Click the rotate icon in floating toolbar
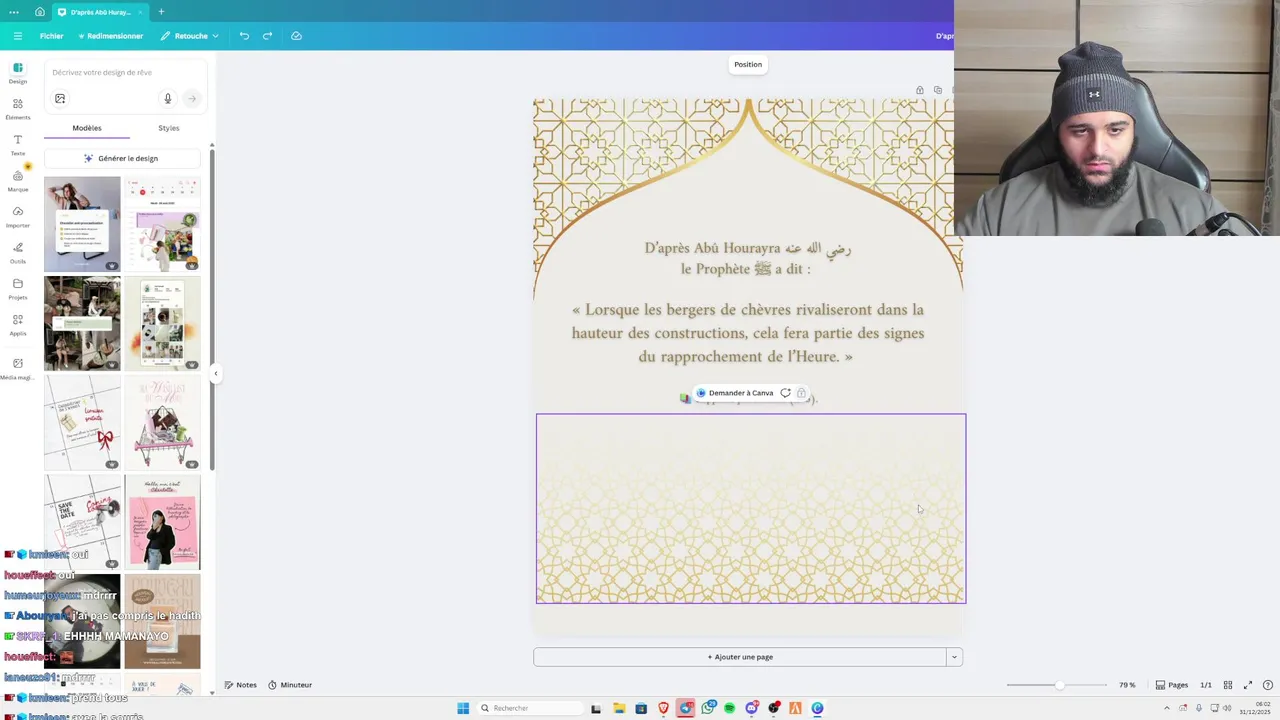This screenshot has height=720, width=1280. point(786,393)
